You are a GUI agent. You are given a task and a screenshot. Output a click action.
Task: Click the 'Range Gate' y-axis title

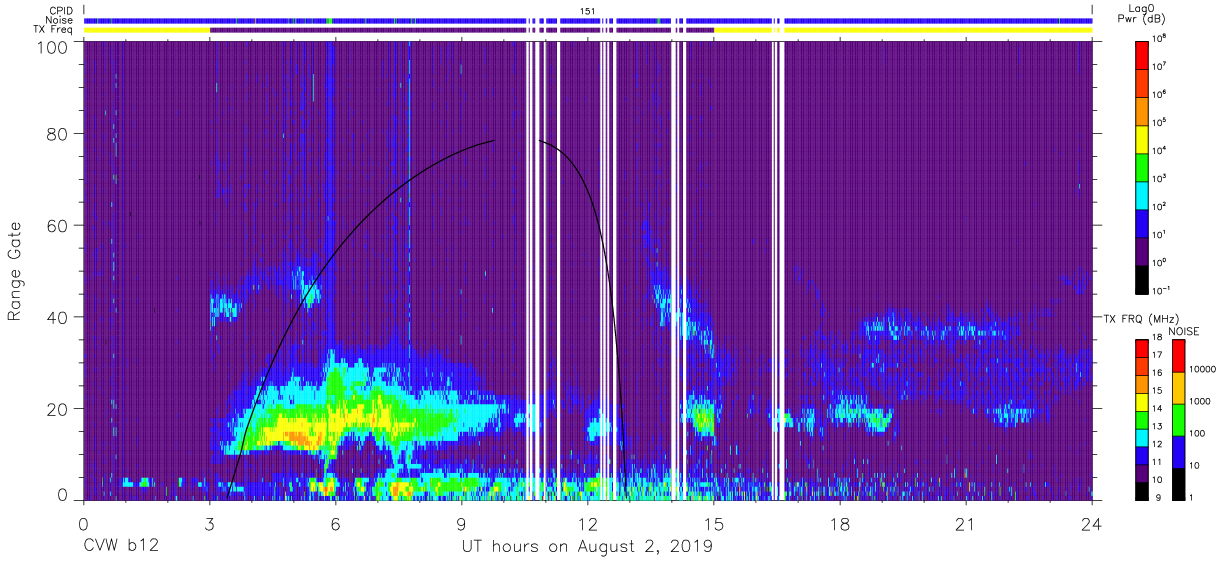(15, 271)
